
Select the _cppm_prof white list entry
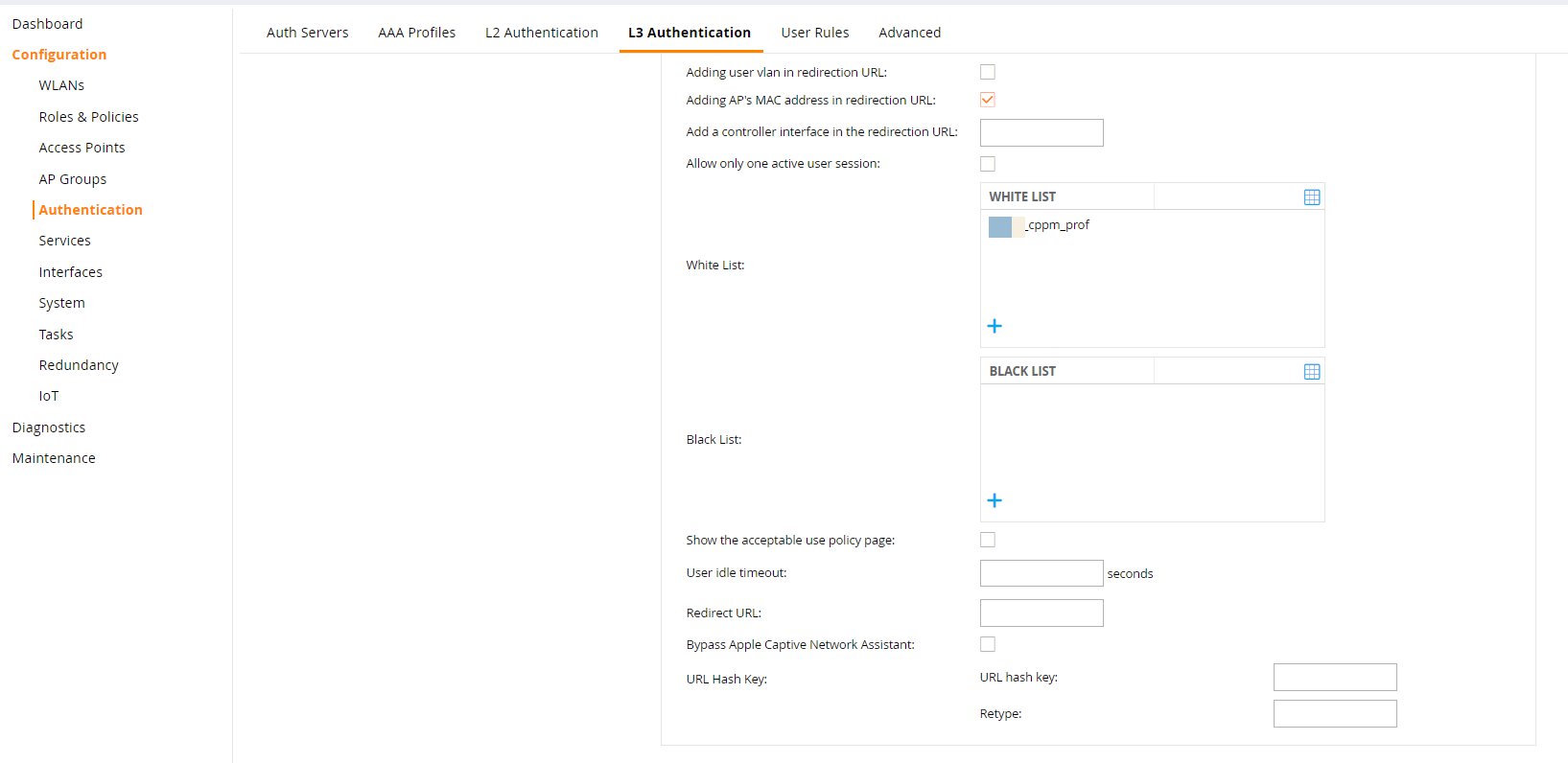click(1055, 225)
